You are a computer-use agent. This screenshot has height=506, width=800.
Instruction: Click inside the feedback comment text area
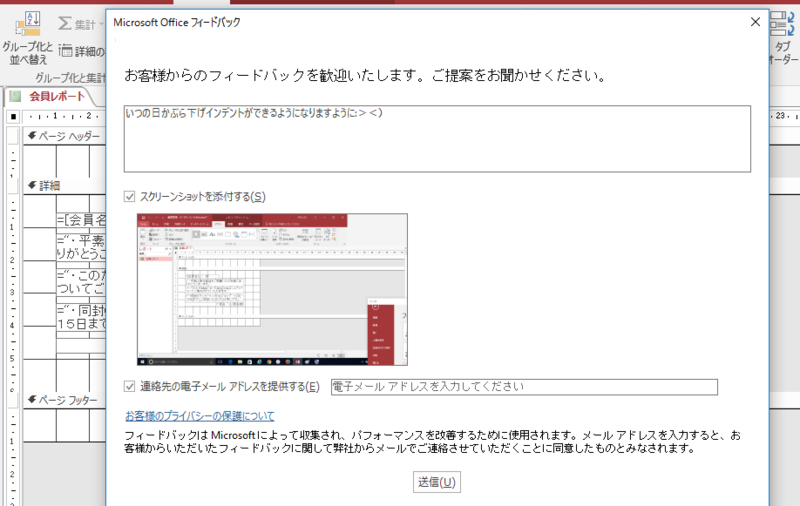437,139
